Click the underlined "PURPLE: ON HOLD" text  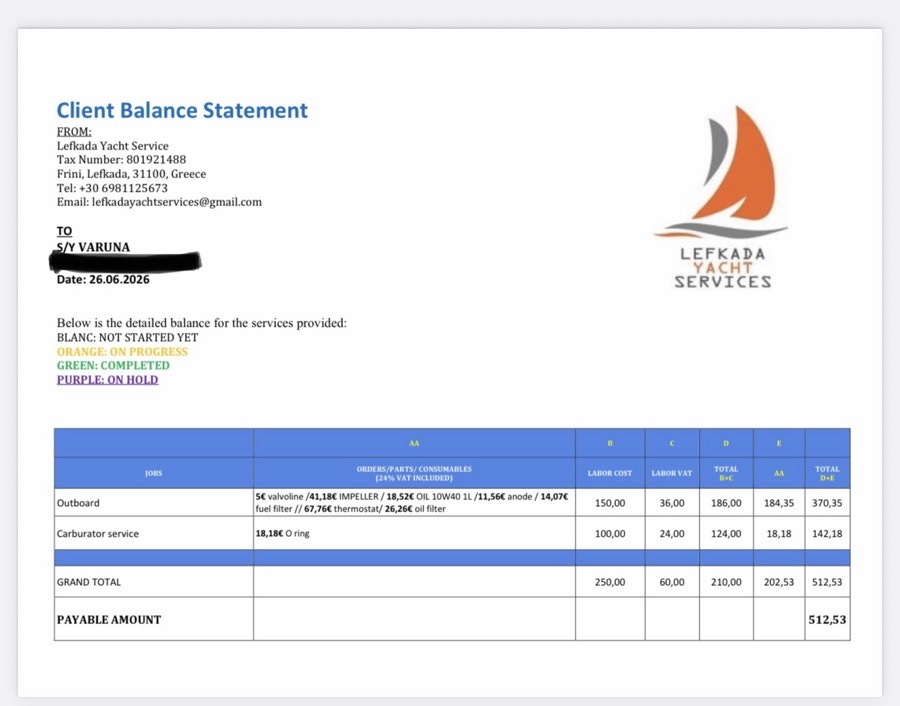pos(107,379)
